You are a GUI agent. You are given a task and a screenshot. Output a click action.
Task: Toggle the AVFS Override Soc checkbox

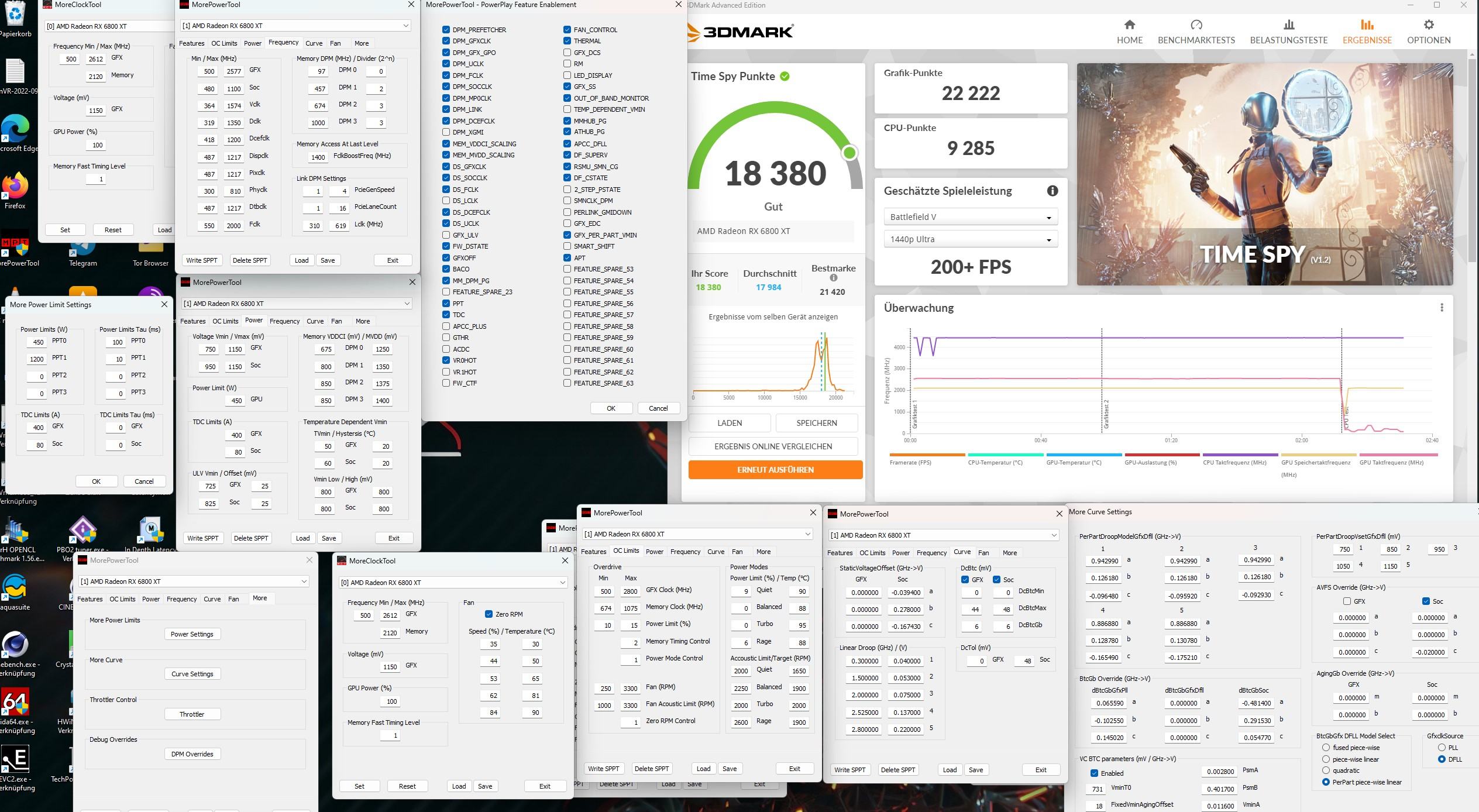(x=1426, y=601)
